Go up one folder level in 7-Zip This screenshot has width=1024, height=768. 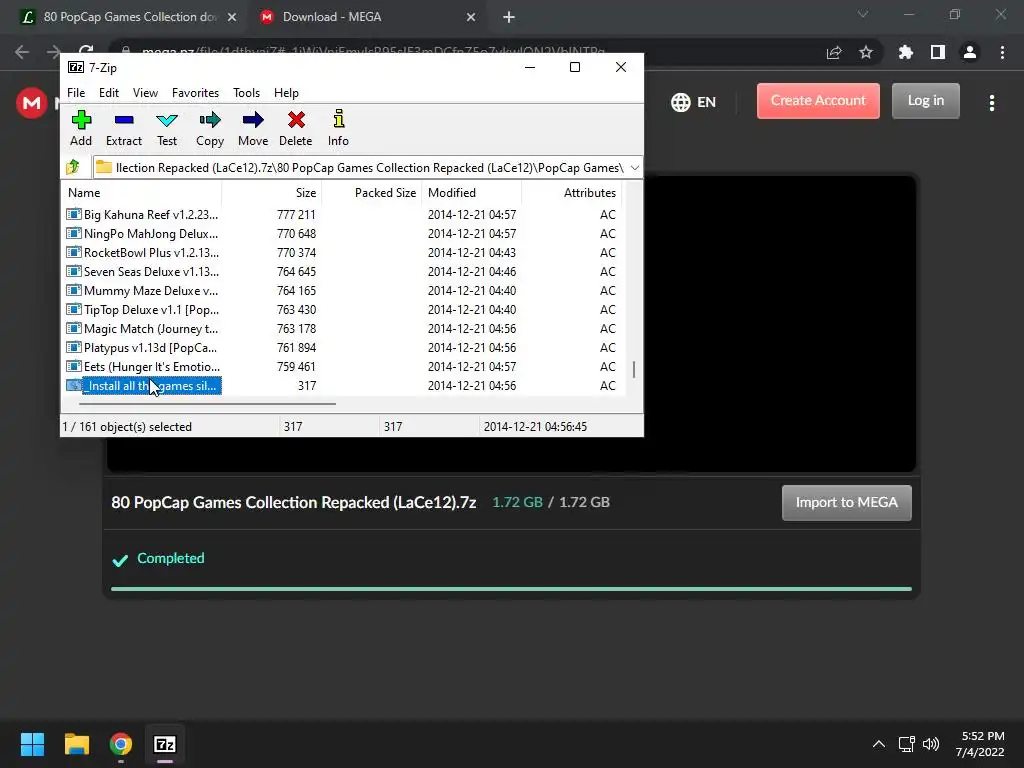[x=73, y=167]
